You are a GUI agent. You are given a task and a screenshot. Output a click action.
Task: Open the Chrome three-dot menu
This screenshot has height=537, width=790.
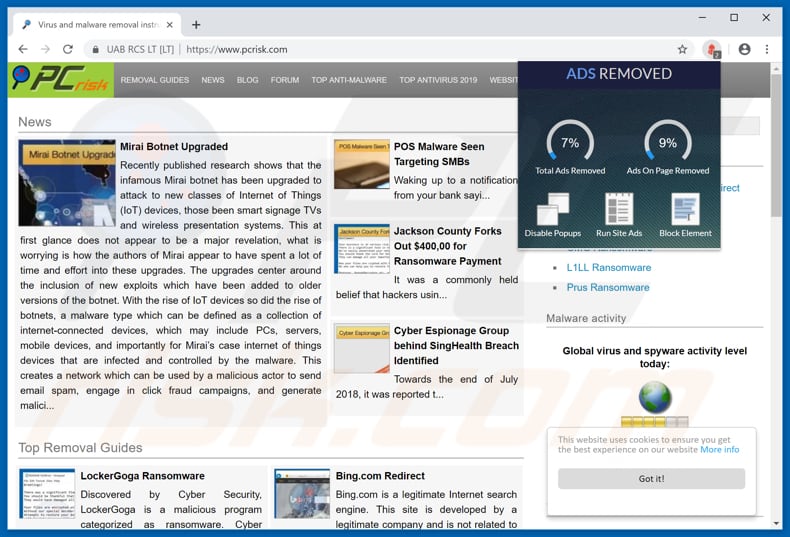(767, 49)
